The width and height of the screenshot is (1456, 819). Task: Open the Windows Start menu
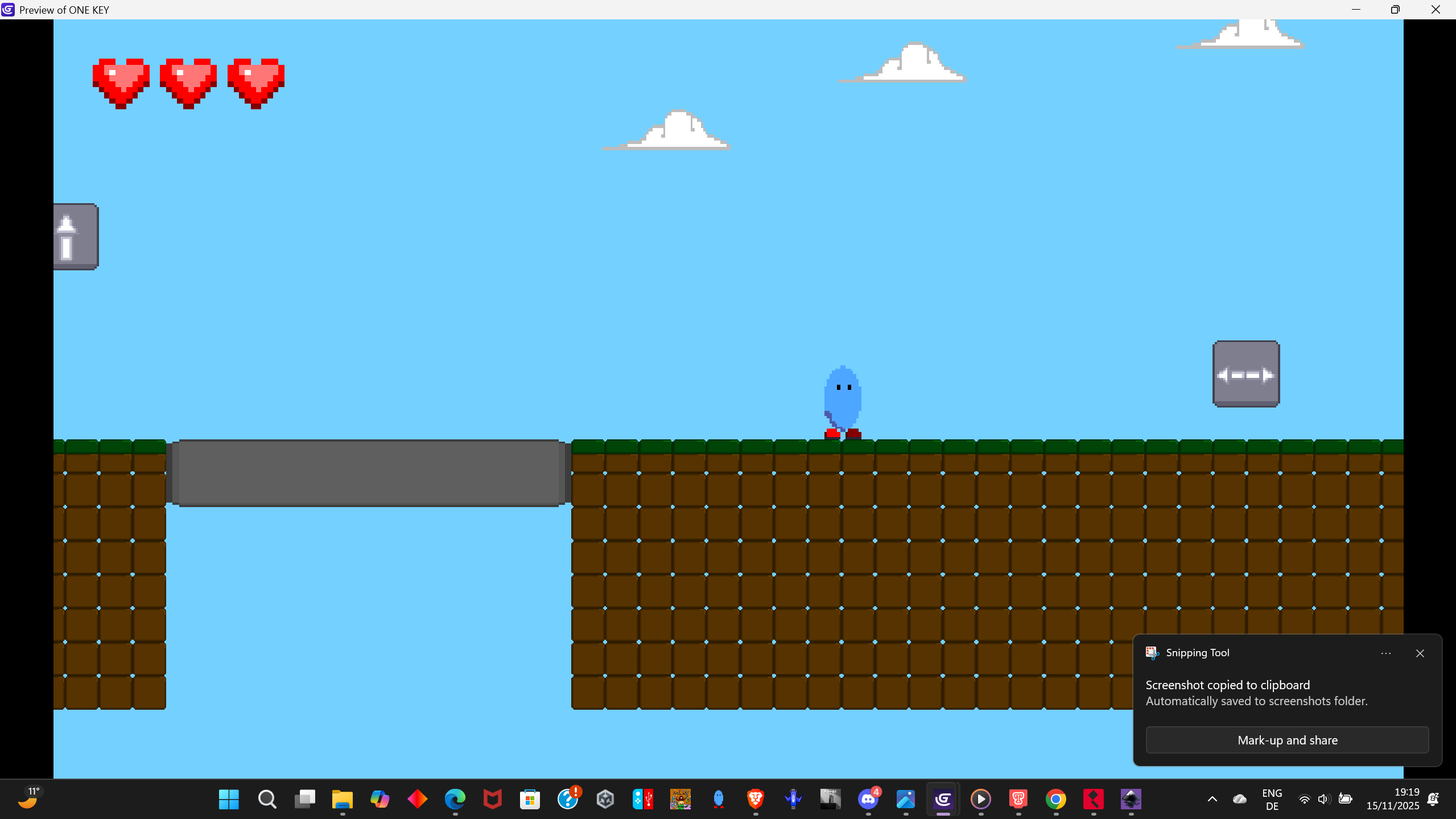(229, 799)
